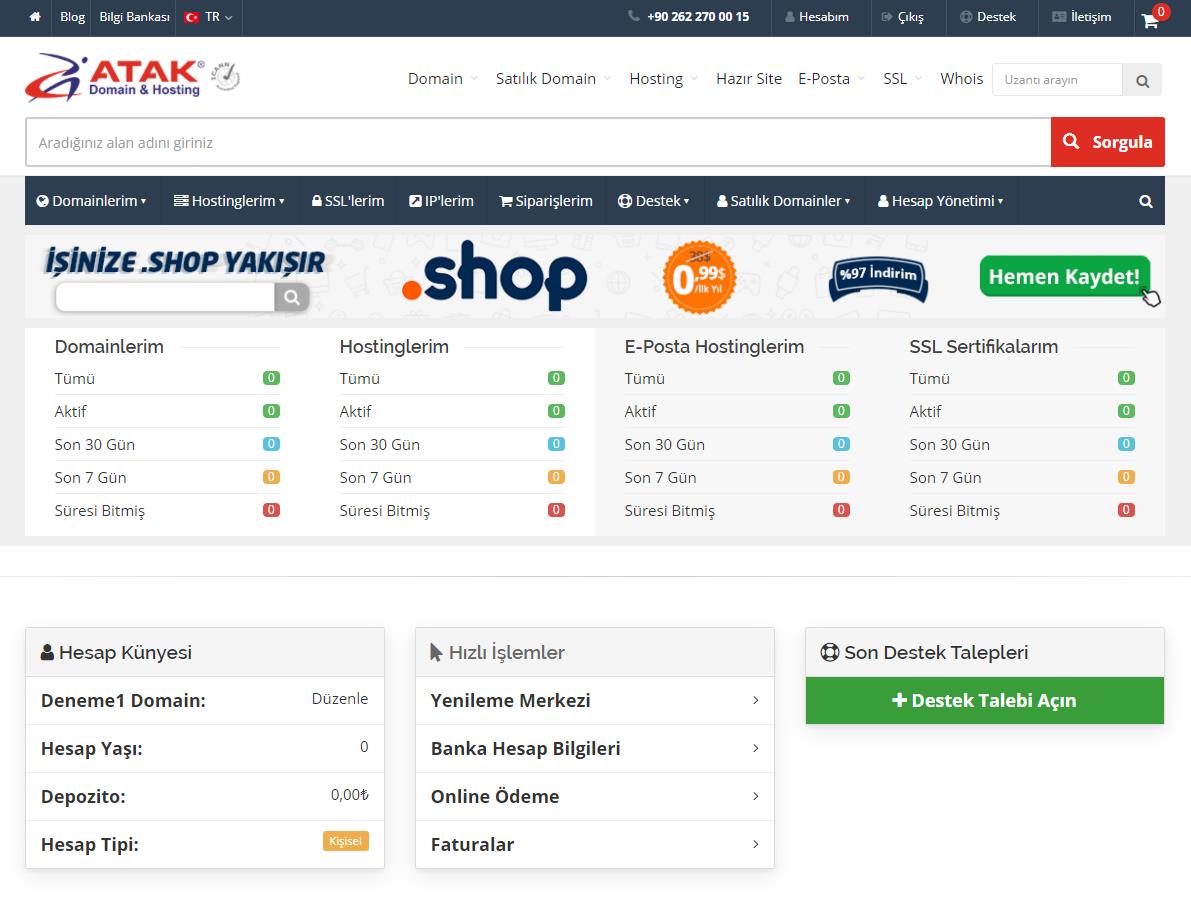Screen dimensions: 1191x906
Task: Expand the Satılık Domain menu
Action: [x=553, y=79]
